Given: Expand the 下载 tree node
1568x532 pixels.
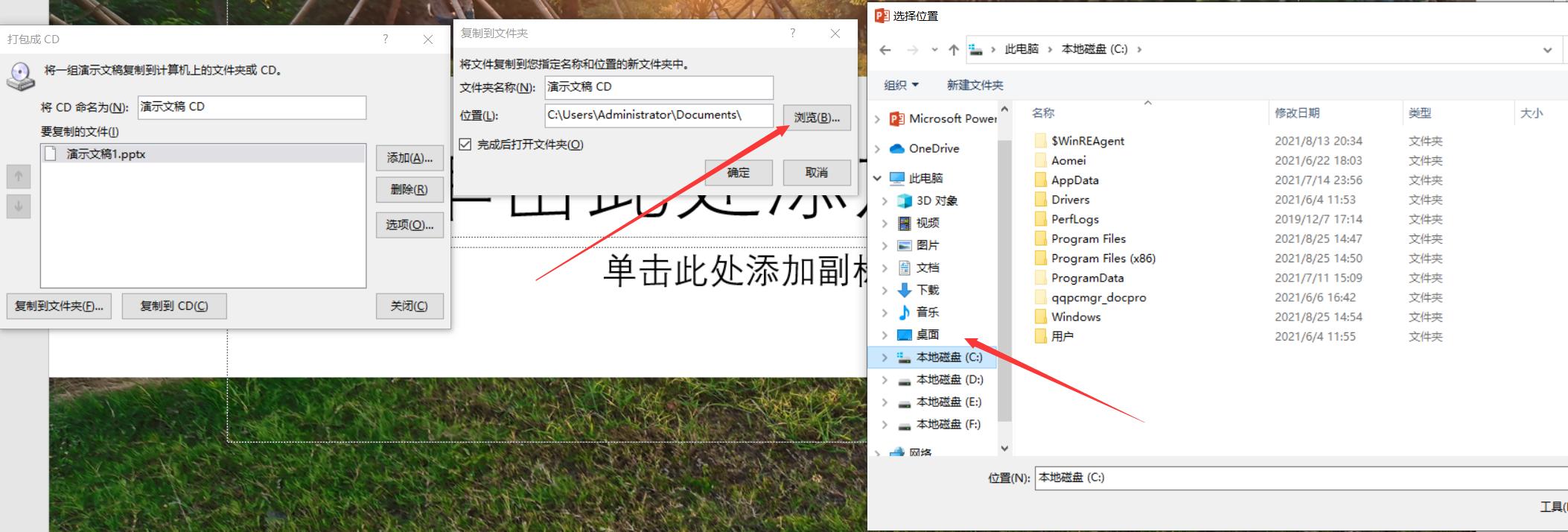Looking at the screenshot, I should coord(885,290).
